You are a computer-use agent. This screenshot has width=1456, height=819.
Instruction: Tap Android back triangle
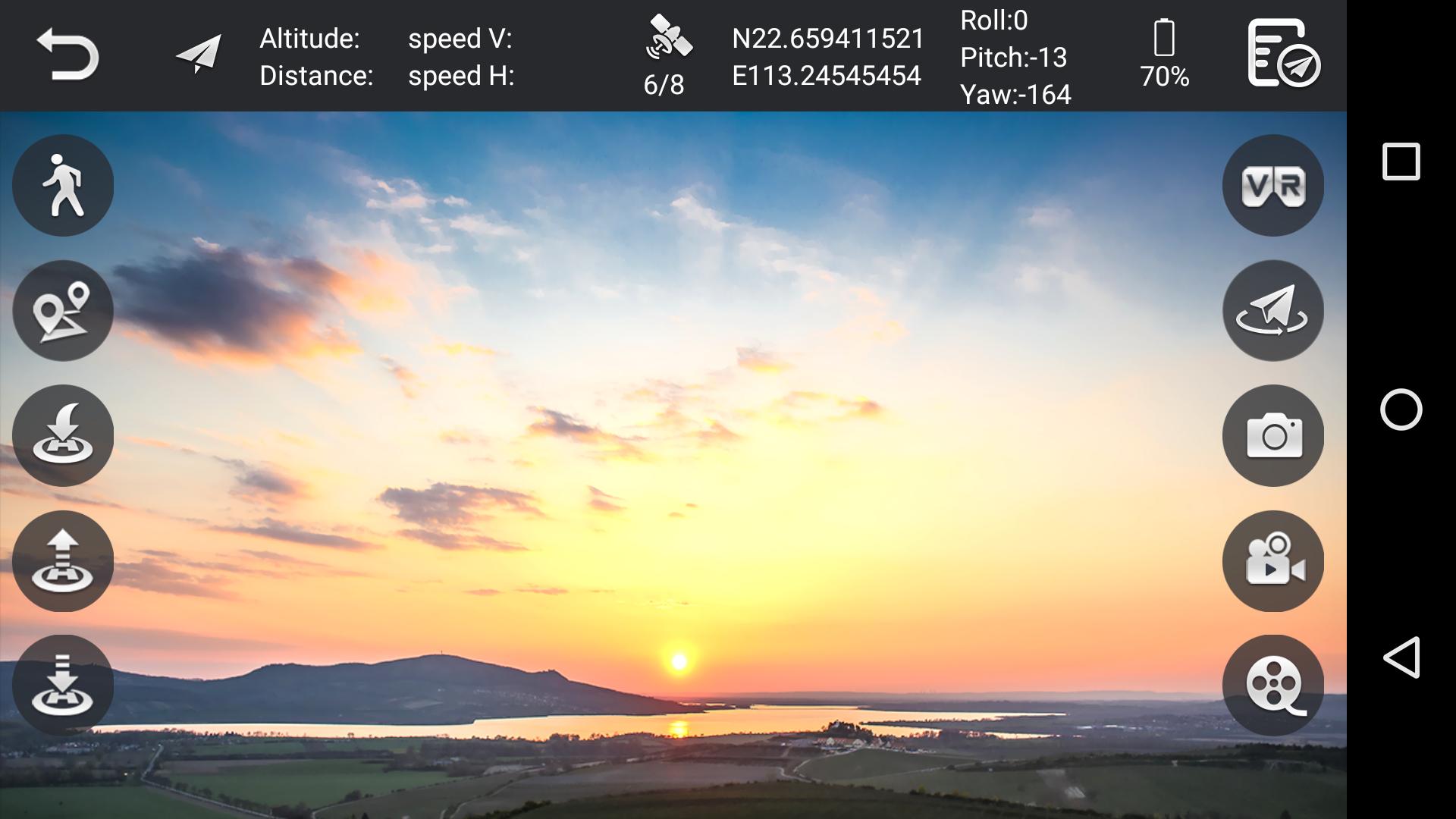[x=1401, y=657]
